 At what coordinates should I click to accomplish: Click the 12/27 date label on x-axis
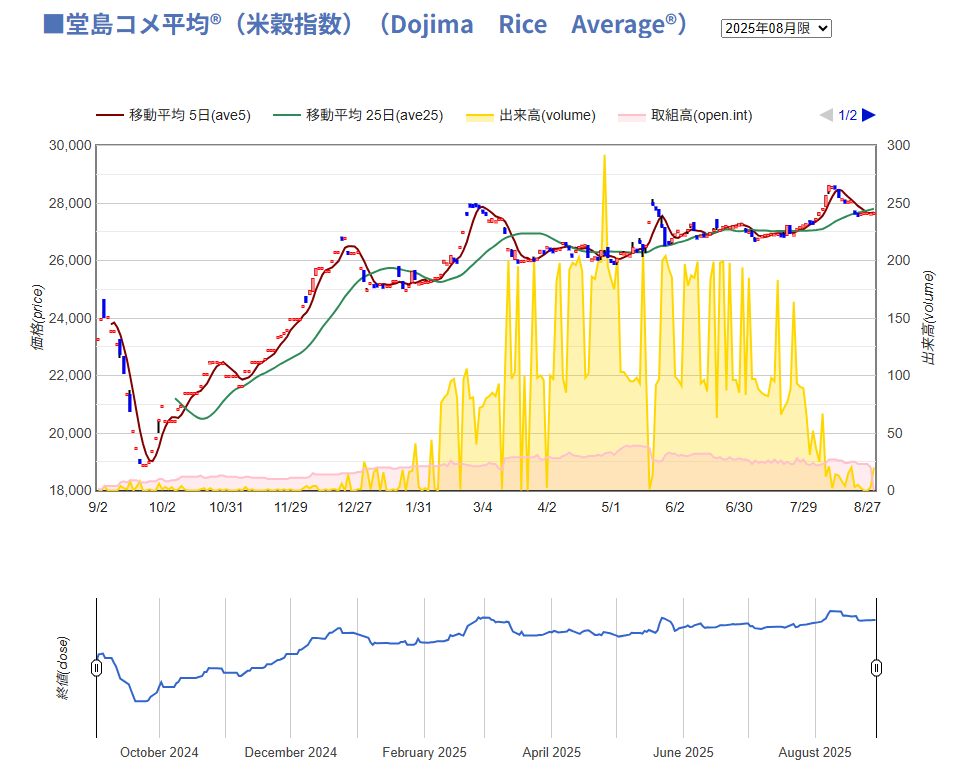354,507
